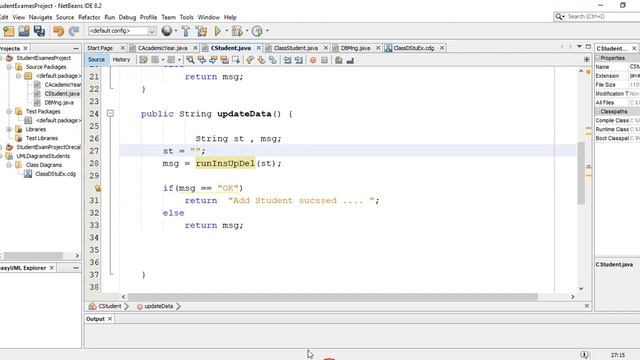Close the CStudent.java editor tab
Viewport: 640px width, 360px height.
(259, 48)
